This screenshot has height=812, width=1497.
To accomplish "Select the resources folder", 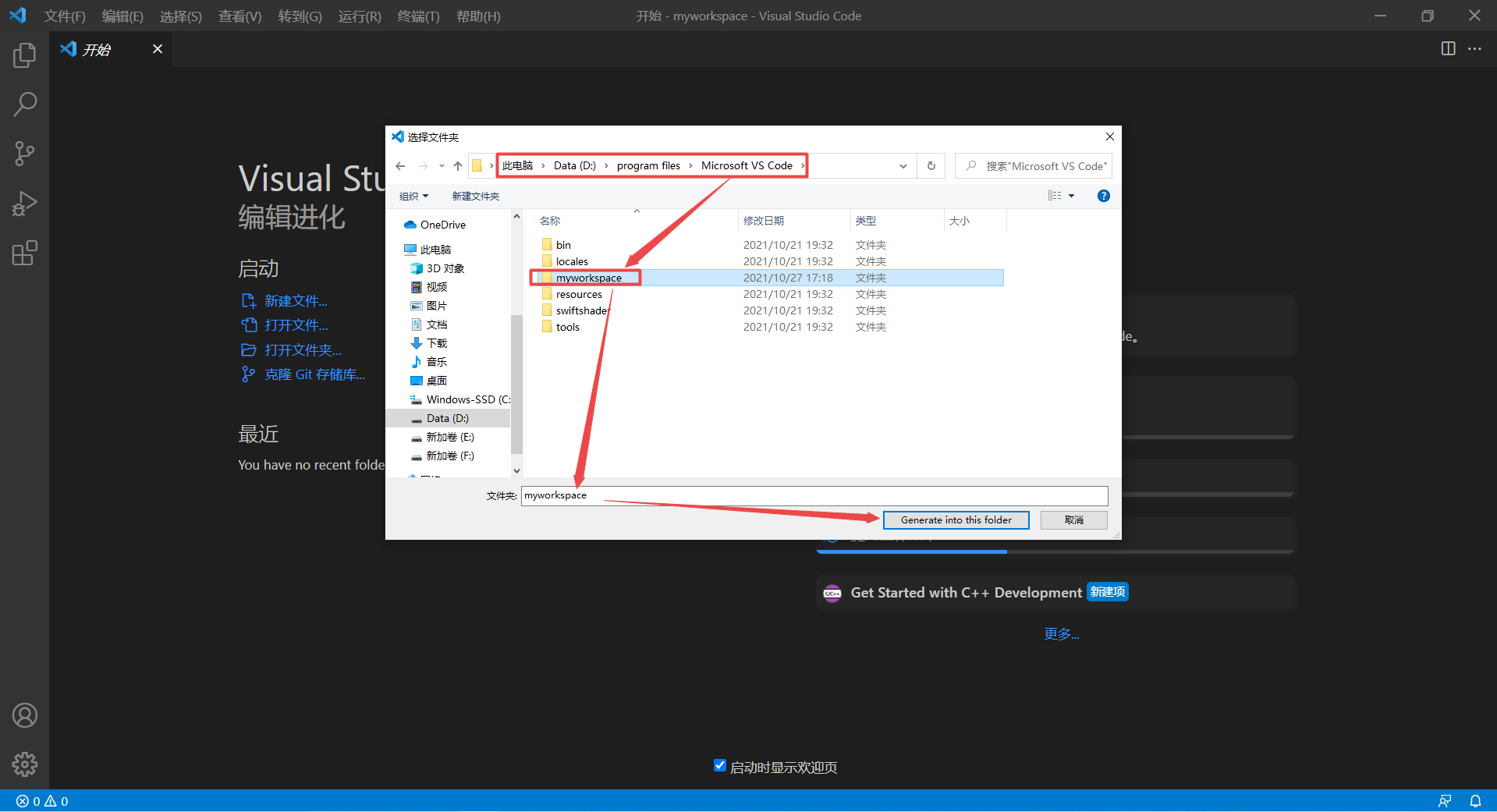I will [579, 294].
